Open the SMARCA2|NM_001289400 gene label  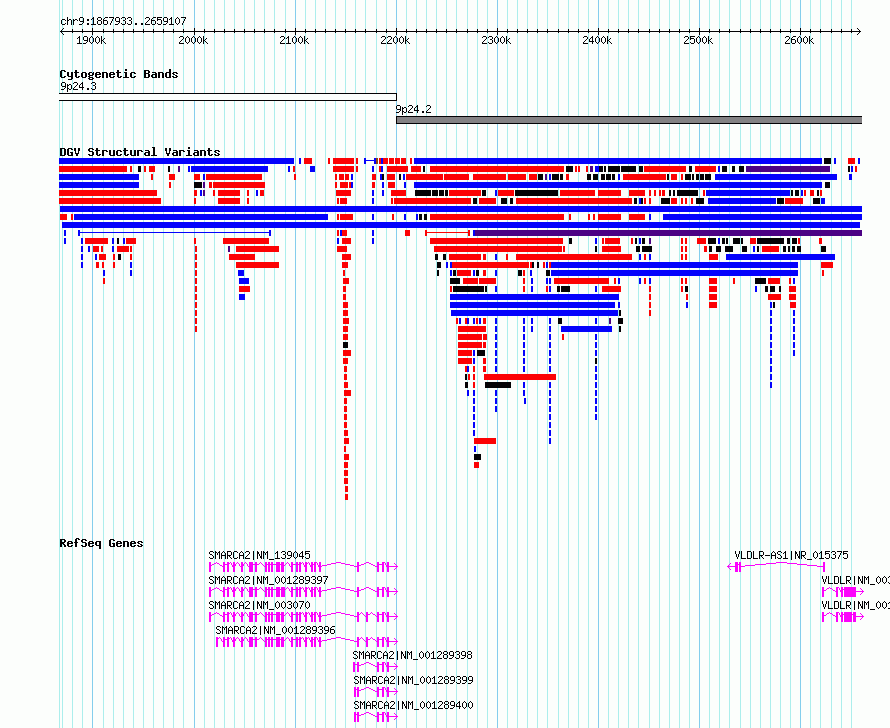(413, 705)
